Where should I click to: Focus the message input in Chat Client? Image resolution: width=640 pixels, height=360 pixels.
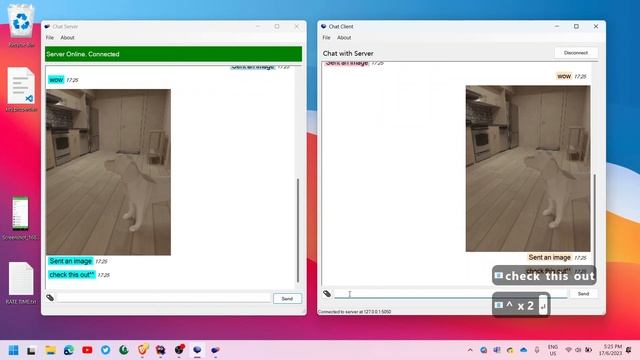point(451,293)
